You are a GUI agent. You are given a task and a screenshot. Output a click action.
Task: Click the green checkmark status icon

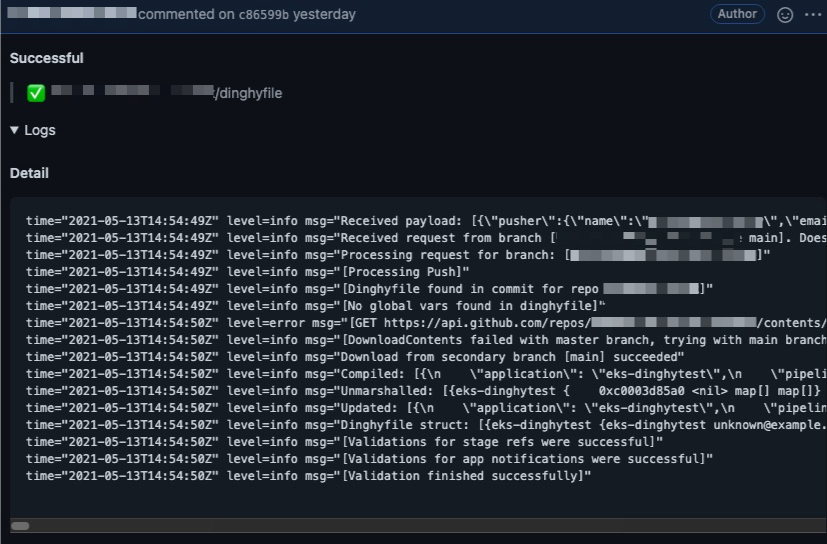click(x=36, y=93)
